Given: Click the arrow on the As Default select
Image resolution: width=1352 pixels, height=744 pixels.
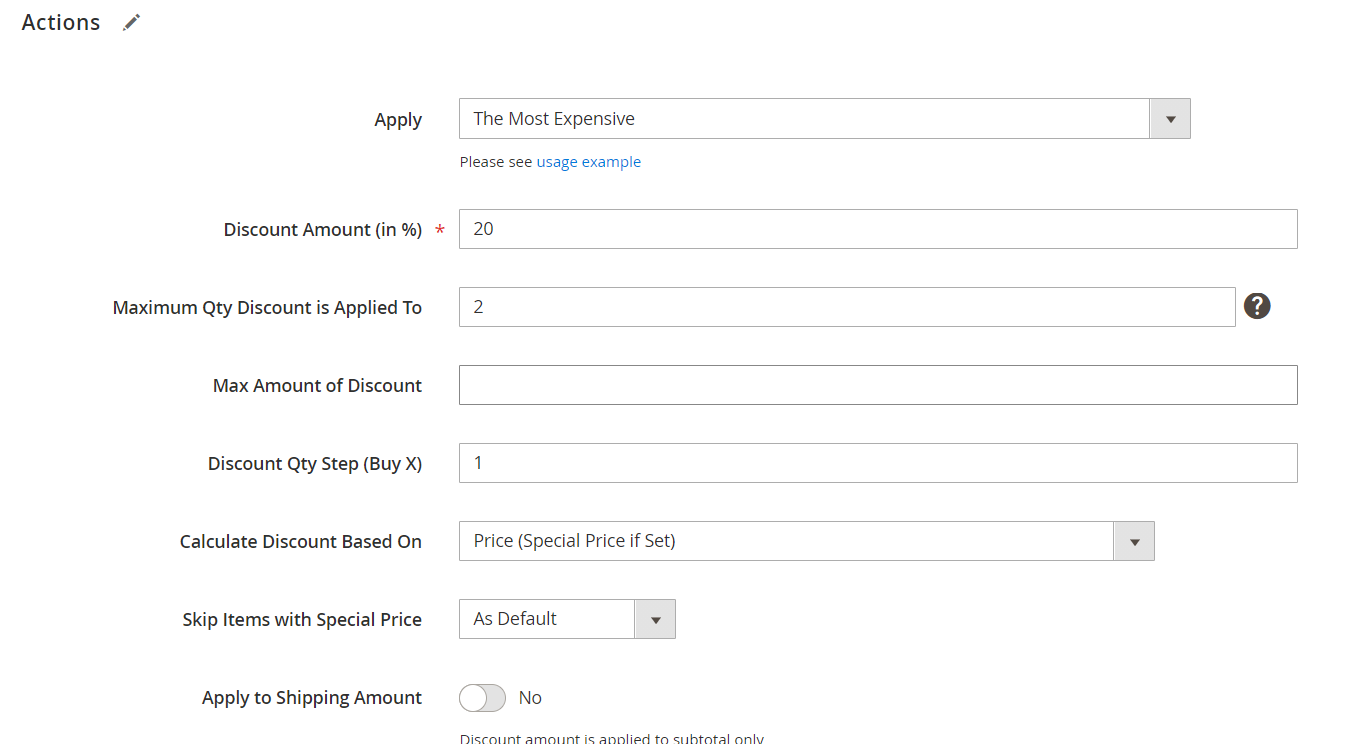Looking at the screenshot, I should (655, 619).
